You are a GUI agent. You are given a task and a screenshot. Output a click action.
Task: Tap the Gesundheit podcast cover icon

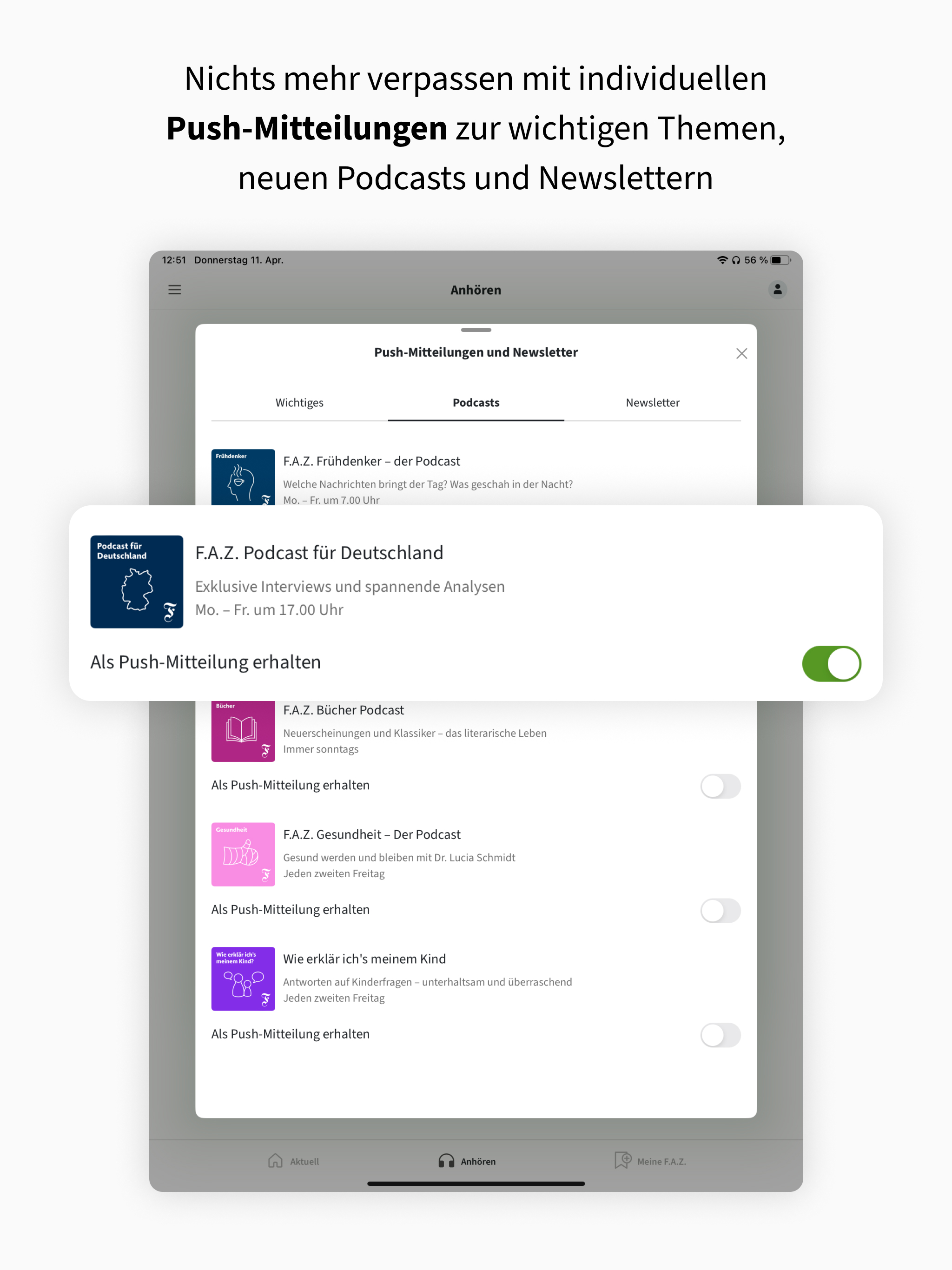coord(243,854)
